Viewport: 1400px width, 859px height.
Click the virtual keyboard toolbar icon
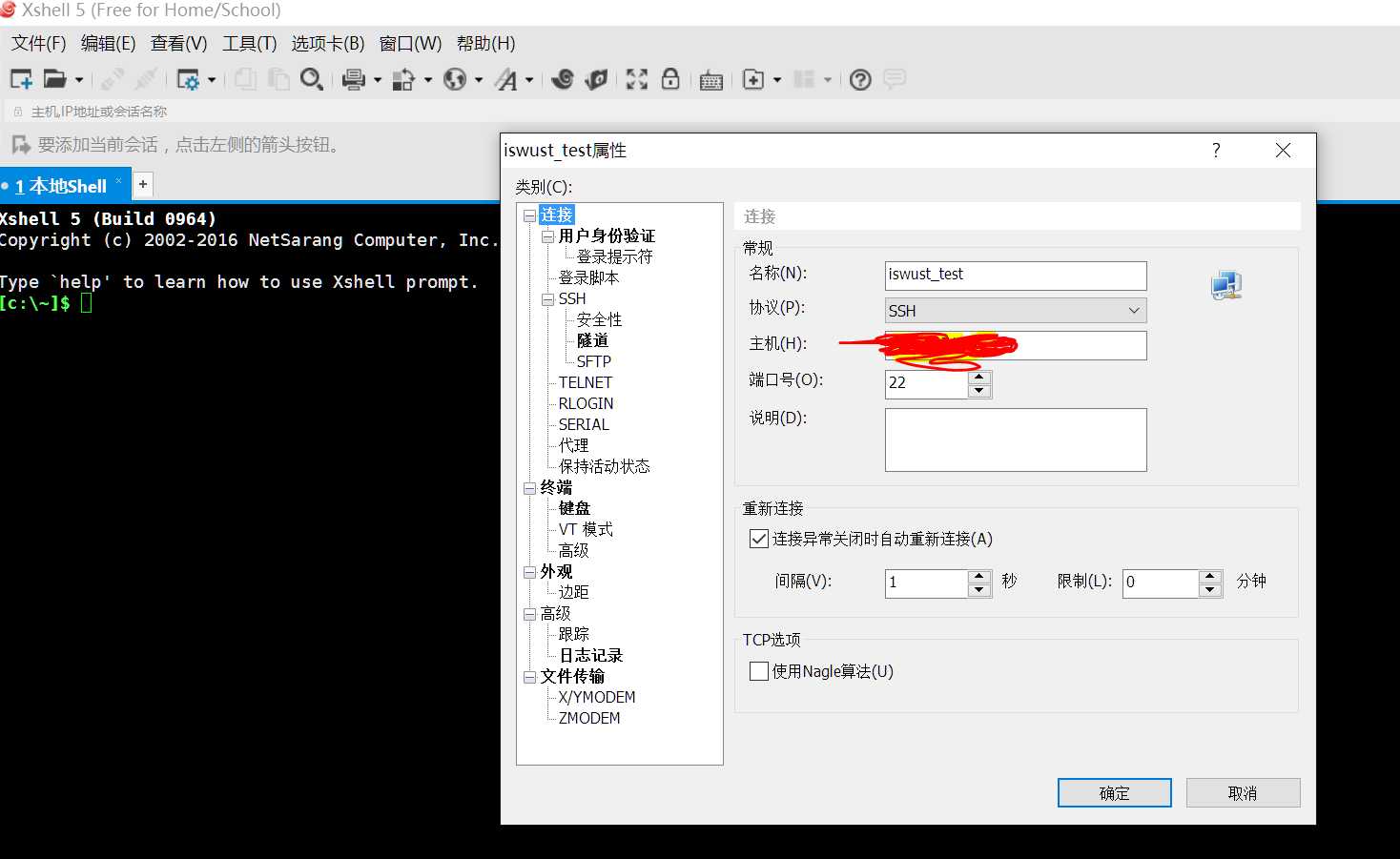[x=711, y=80]
